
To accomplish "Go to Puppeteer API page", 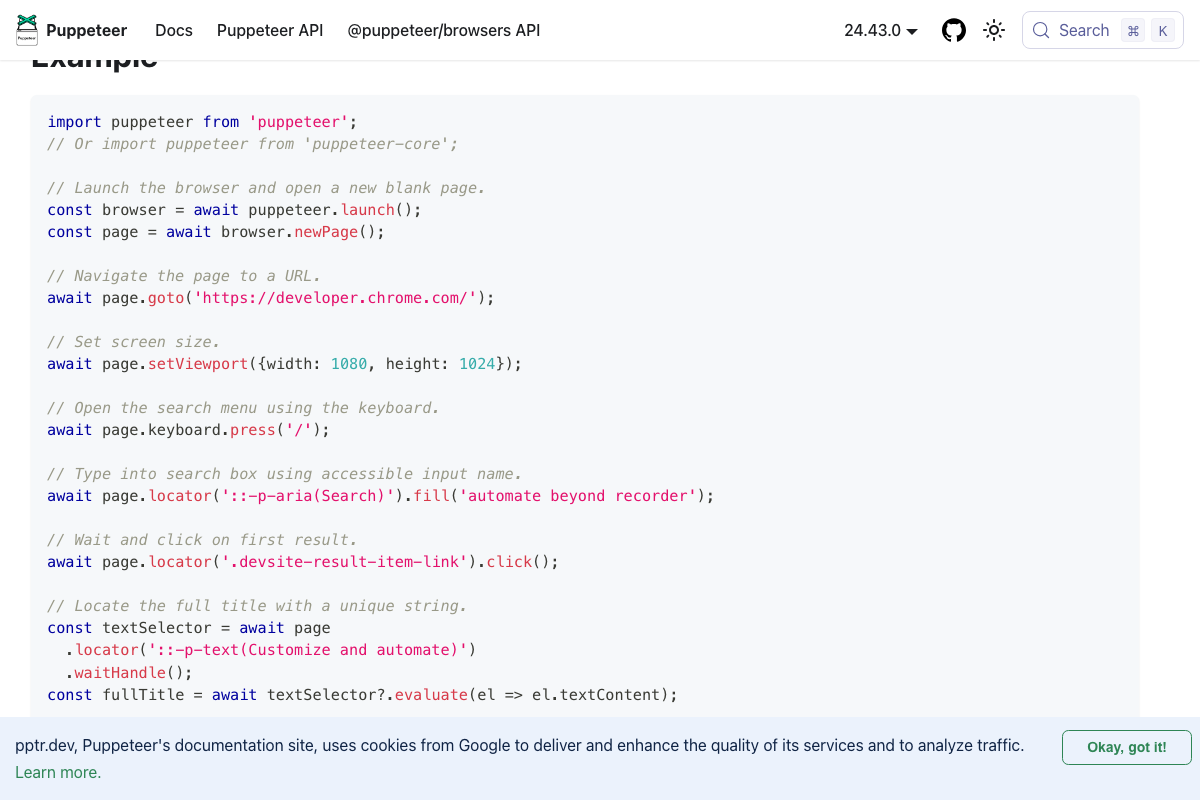I will click(x=270, y=30).
